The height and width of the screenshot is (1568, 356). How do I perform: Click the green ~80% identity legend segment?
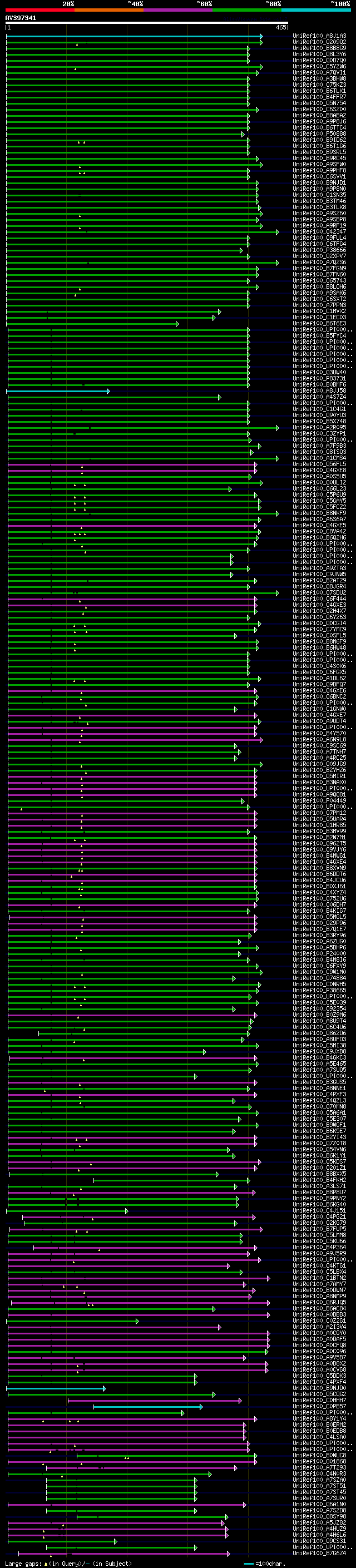coord(247,10)
